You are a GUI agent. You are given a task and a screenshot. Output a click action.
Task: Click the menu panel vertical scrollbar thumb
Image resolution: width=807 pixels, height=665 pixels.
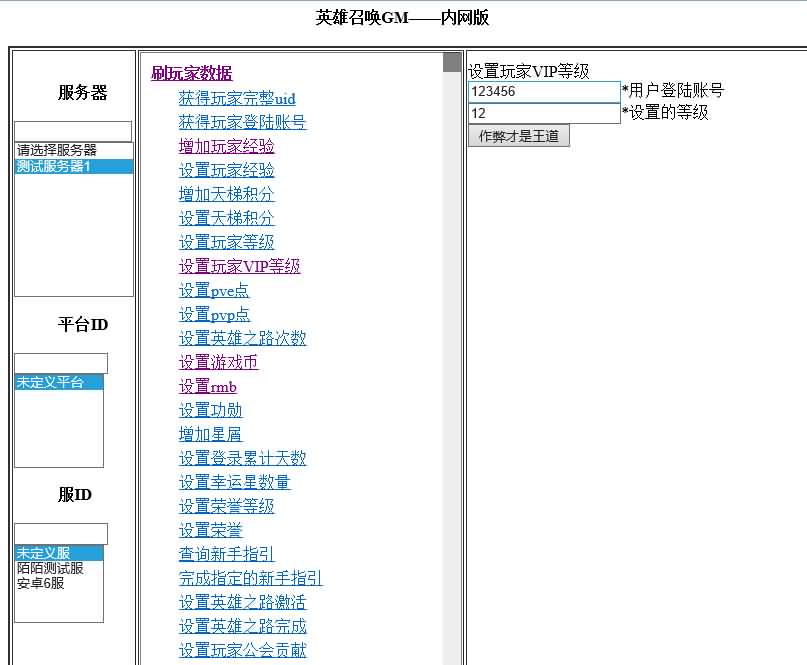tap(452, 62)
